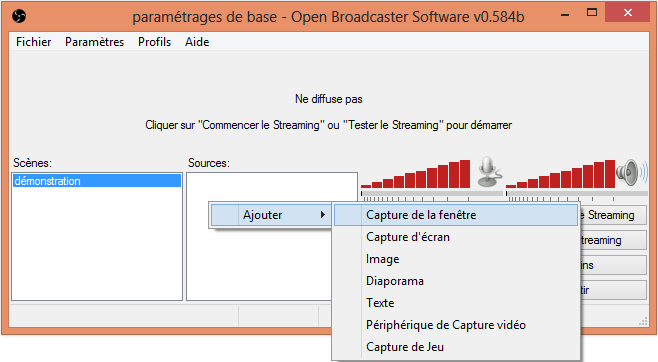Select Capture de Jeu entry

[x=456, y=347]
